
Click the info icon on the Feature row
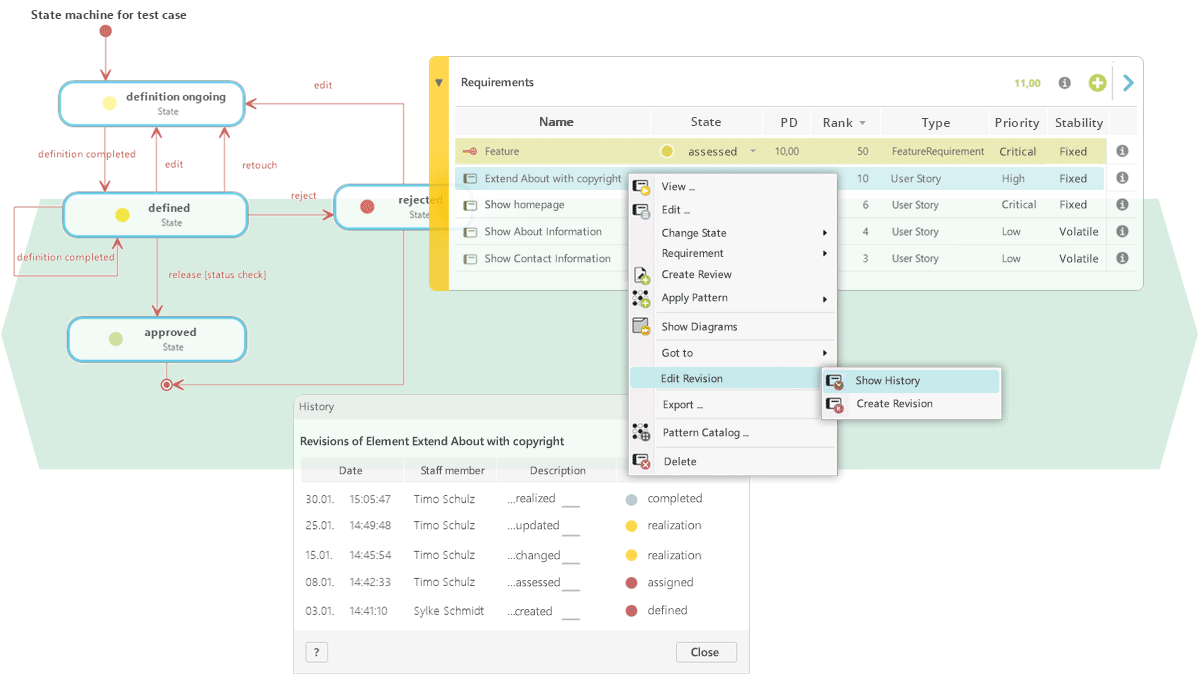(1122, 151)
